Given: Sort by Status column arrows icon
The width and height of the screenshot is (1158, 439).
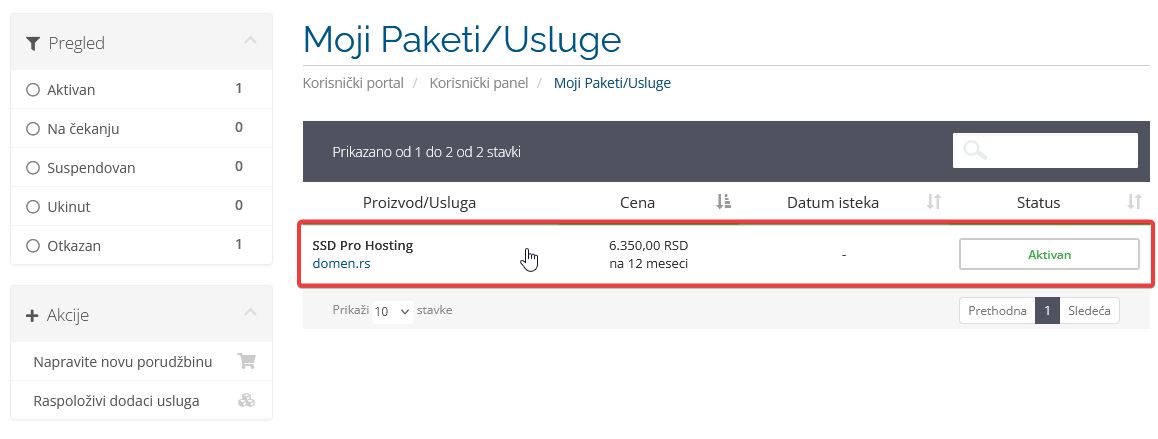Looking at the screenshot, I should (1134, 202).
